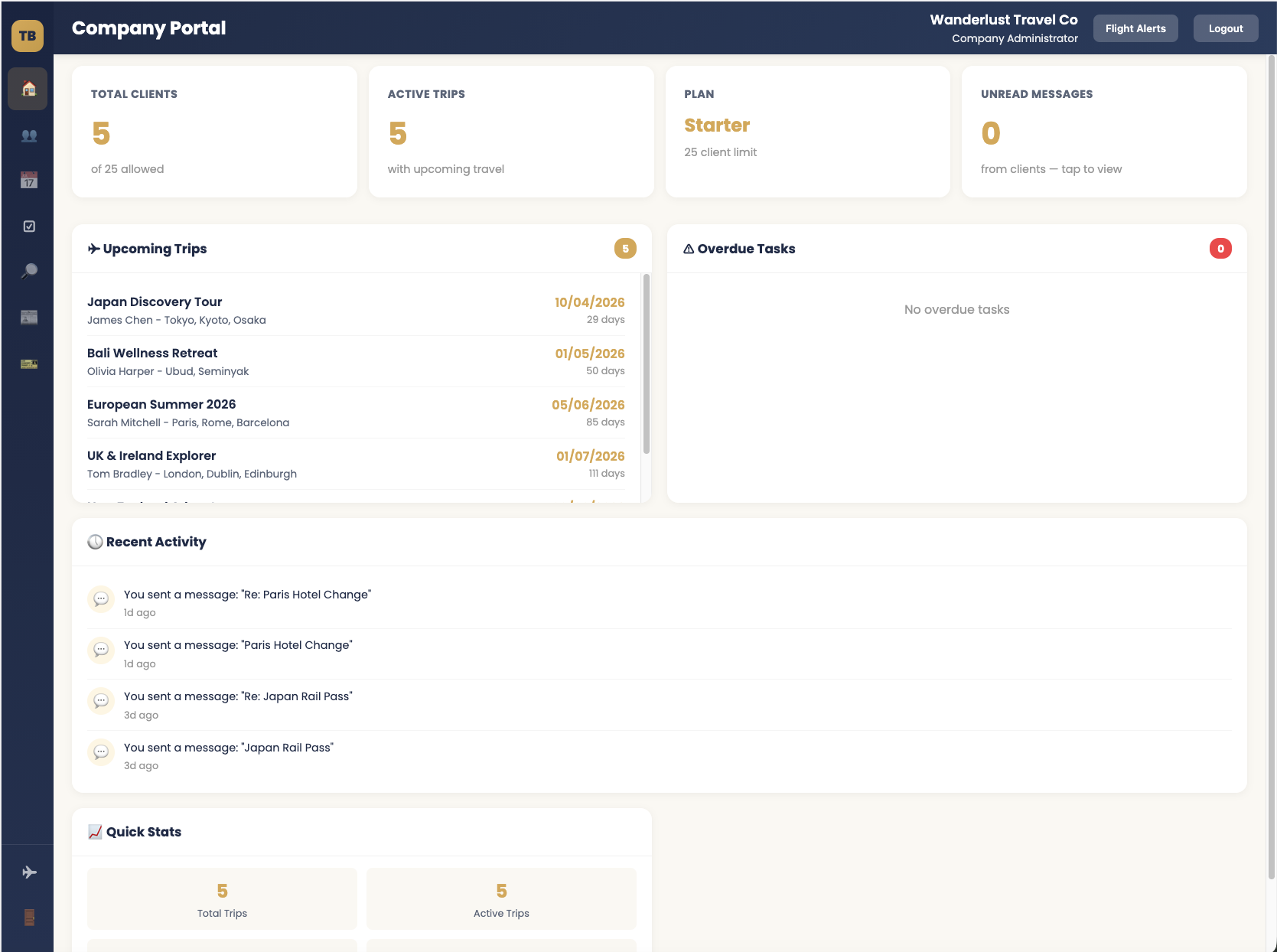Click the door exit icon in sidebar
The image size is (1277, 952).
tap(28, 917)
